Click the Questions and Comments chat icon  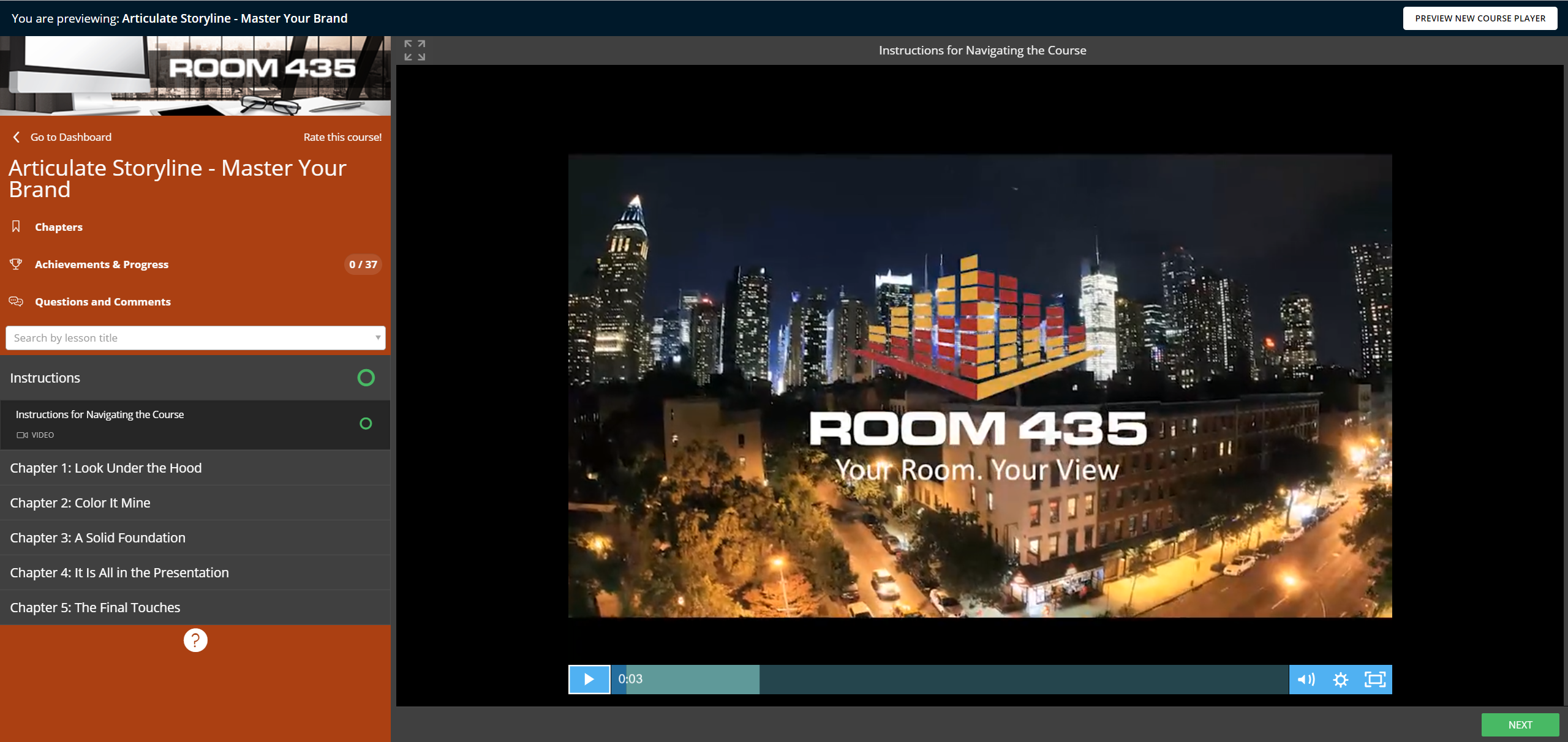[x=16, y=301]
